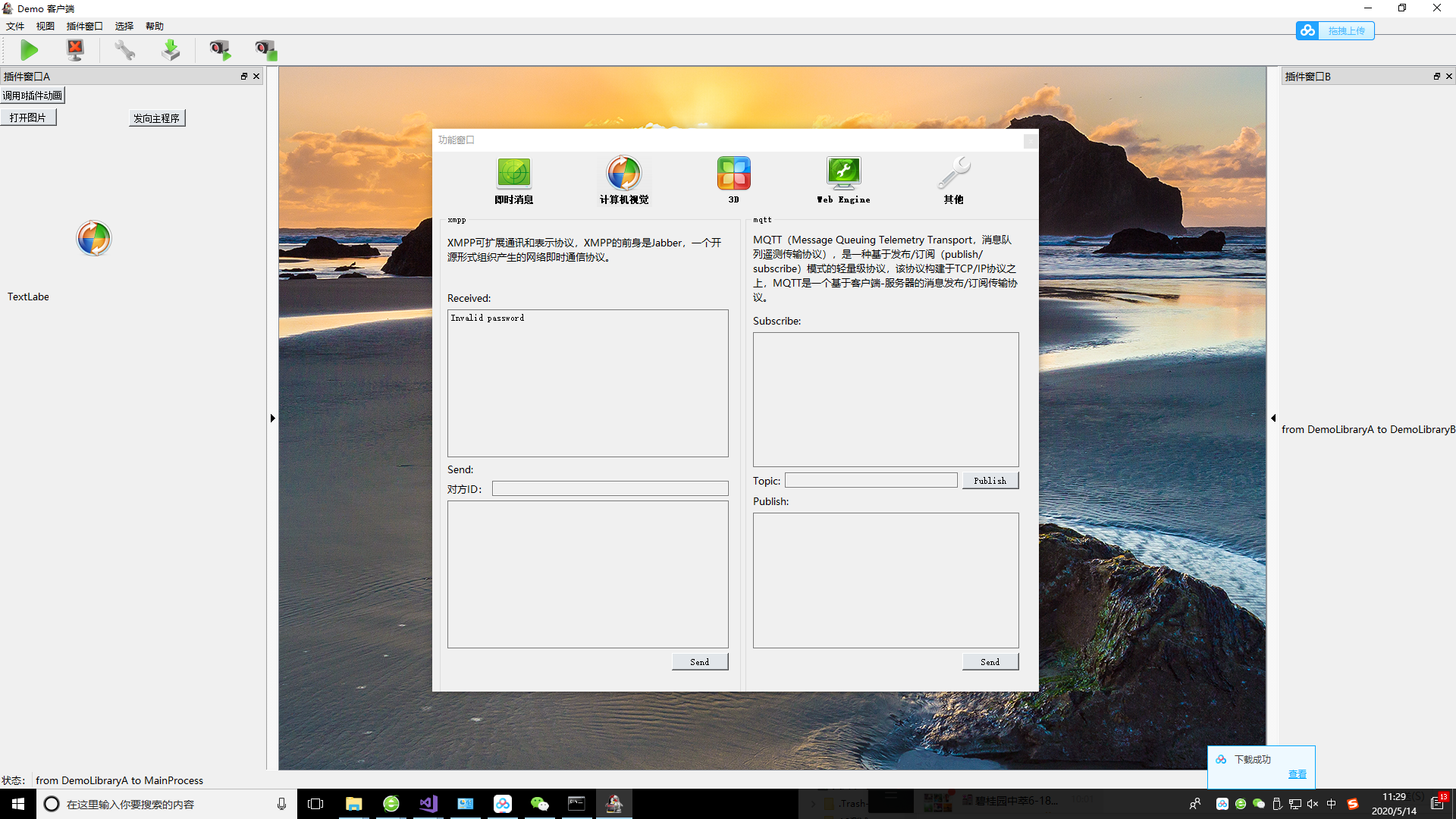The height and width of the screenshot is (819, 1456).
Task: Select the 计算机视觉 icon in the function window
Action: click(x=623, y=173)
